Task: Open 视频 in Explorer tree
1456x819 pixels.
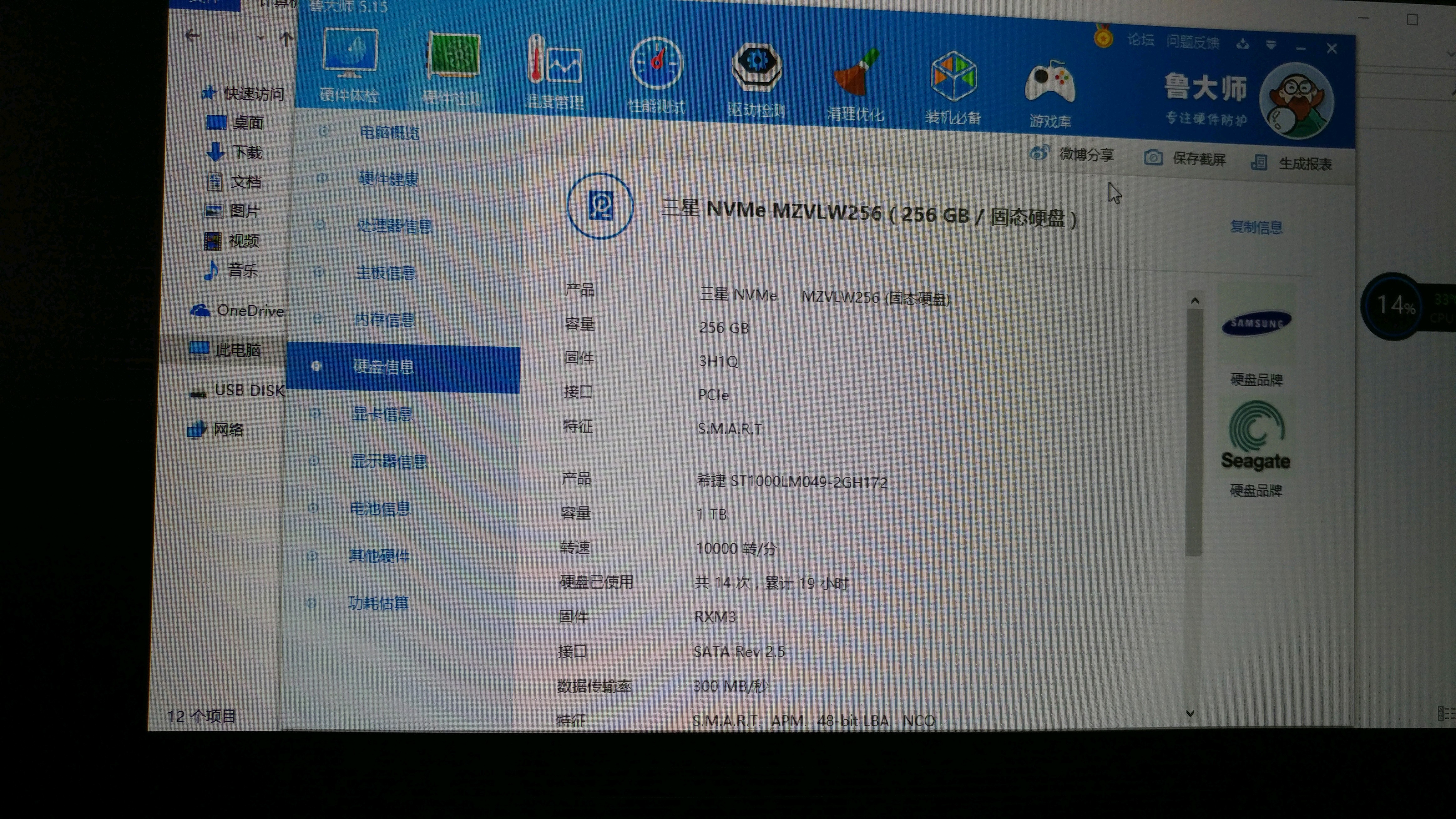Action: tap(232, 241)
